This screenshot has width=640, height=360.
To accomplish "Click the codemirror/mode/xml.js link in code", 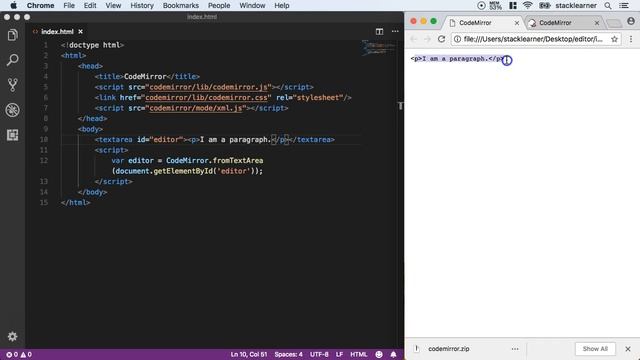I will [x=196, y=108].
